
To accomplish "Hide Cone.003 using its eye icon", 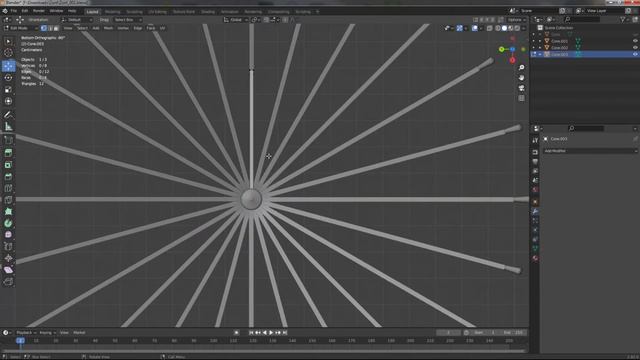I will (x=635, y=54).
